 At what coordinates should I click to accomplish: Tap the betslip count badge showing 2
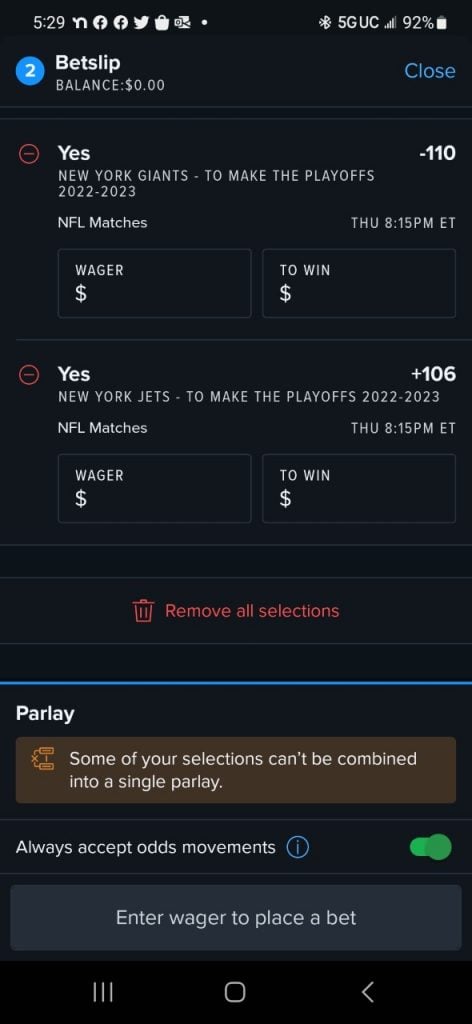29,72
